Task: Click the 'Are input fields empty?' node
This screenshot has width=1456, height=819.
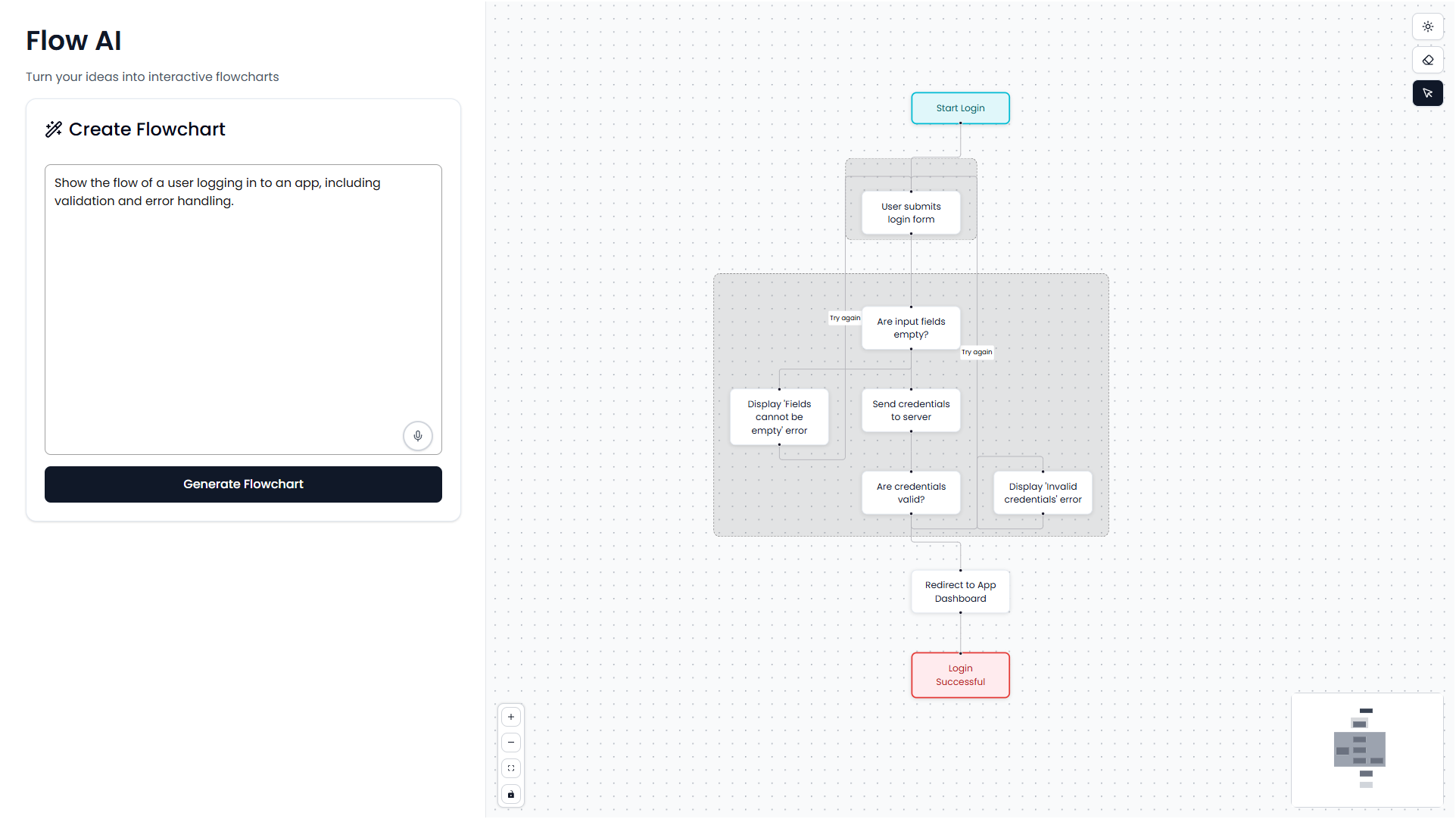Action: tap(911, 328)
